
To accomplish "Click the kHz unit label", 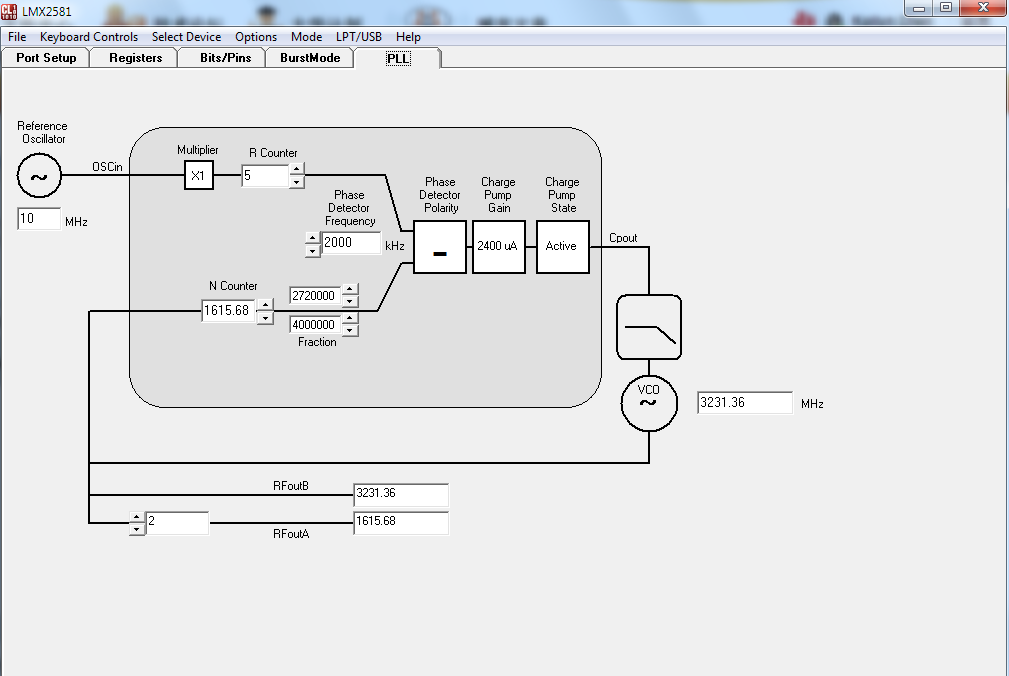I will (394, 246).
